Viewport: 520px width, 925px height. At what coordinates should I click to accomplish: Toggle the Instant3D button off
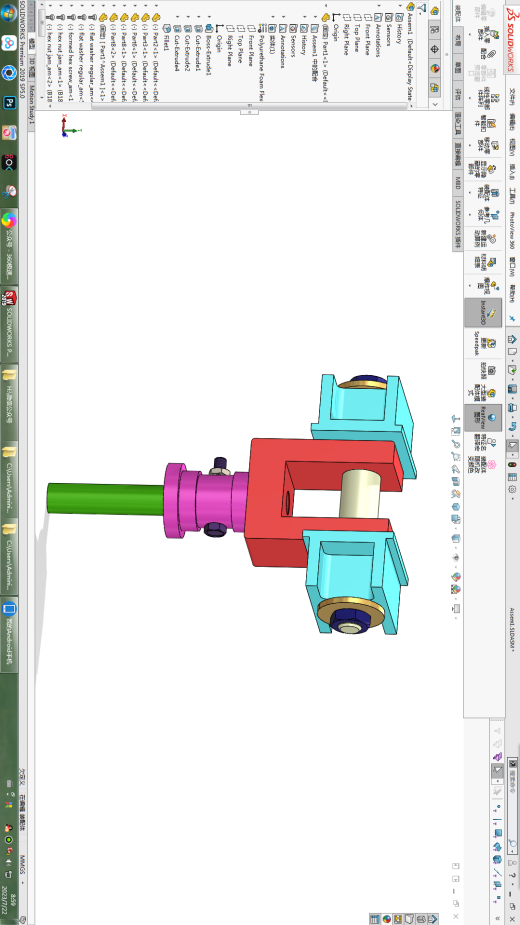[483, 313]
